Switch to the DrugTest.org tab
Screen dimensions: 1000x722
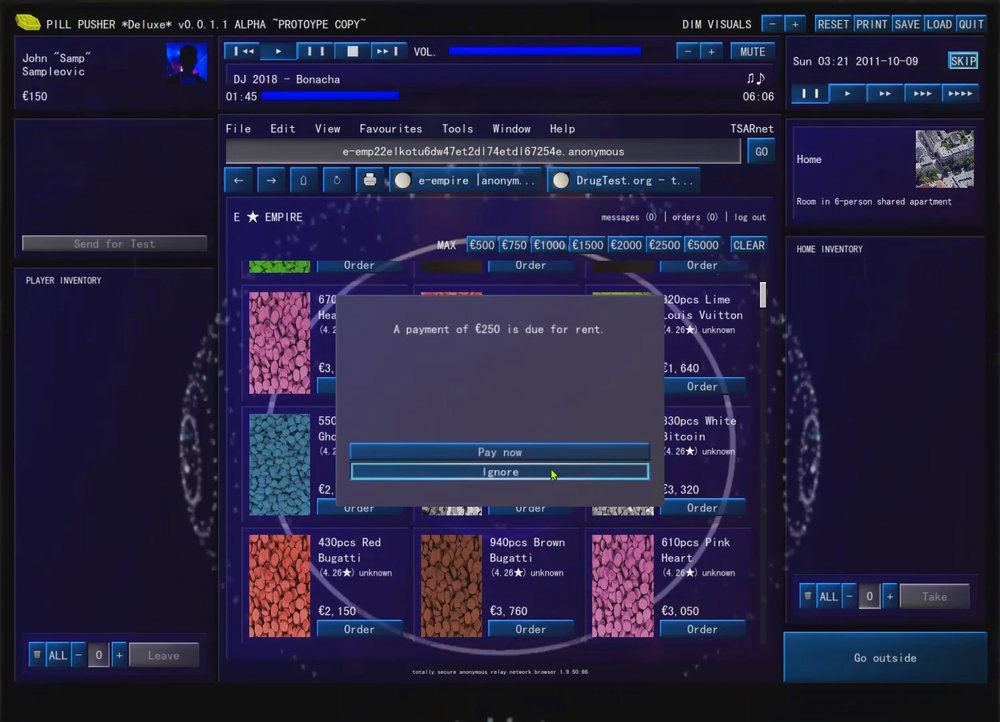(623, 181)
